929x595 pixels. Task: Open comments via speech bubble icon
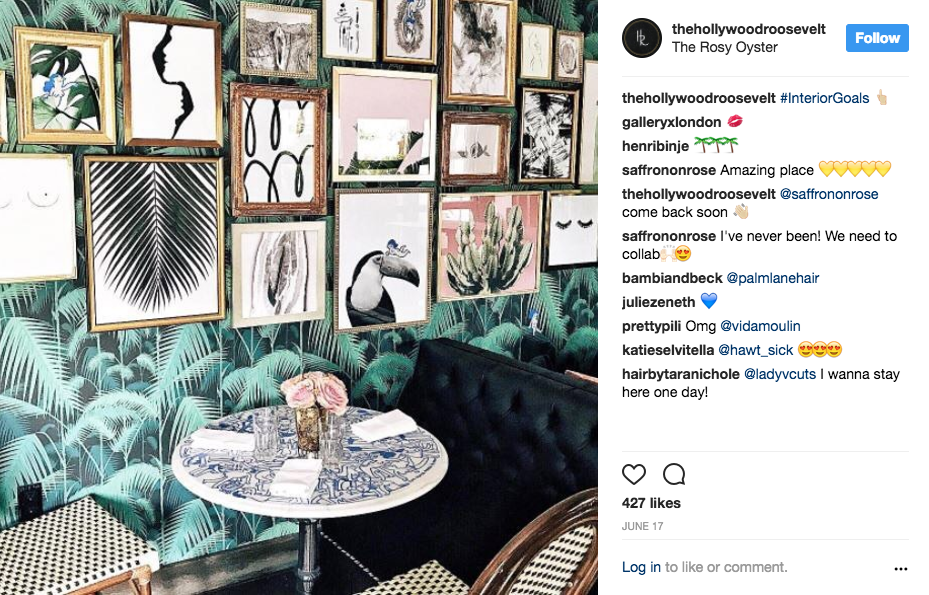coord(674,474)
